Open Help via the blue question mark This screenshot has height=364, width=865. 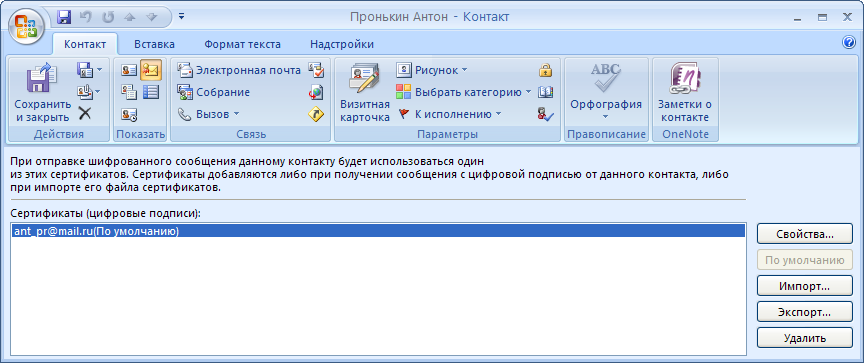tap(849, 43)
